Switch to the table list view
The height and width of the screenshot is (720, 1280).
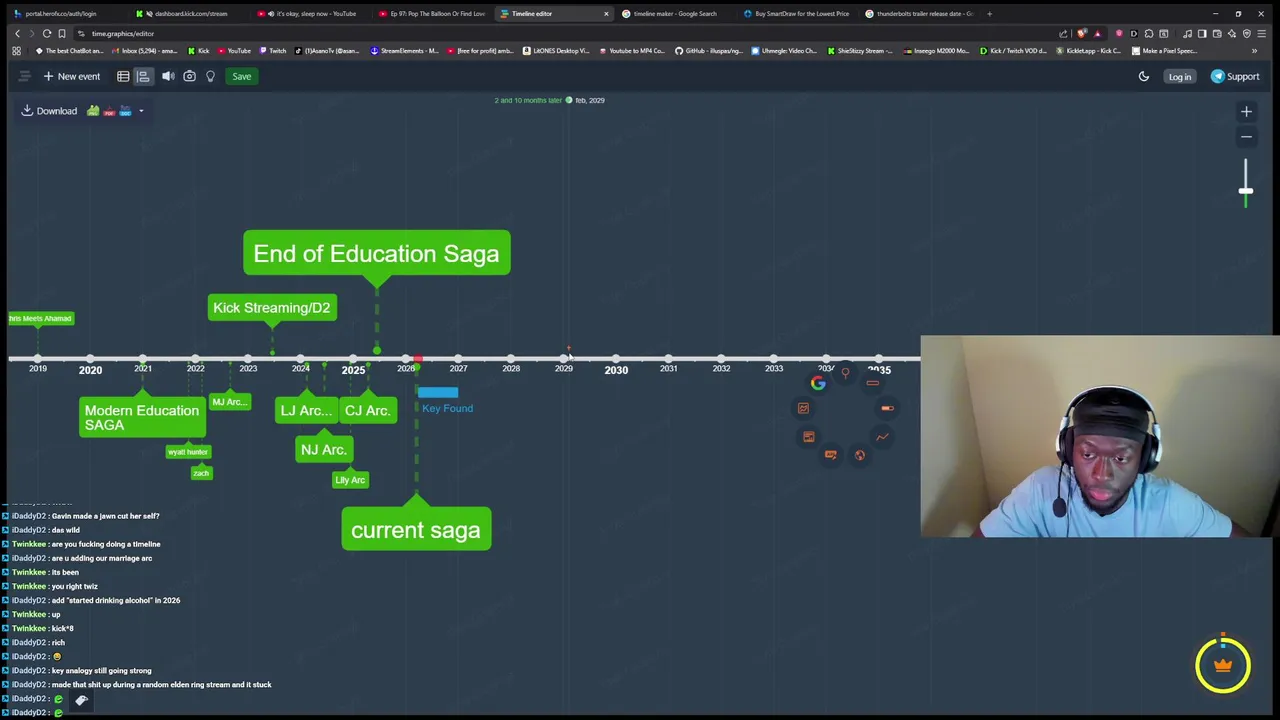(123, 76)
